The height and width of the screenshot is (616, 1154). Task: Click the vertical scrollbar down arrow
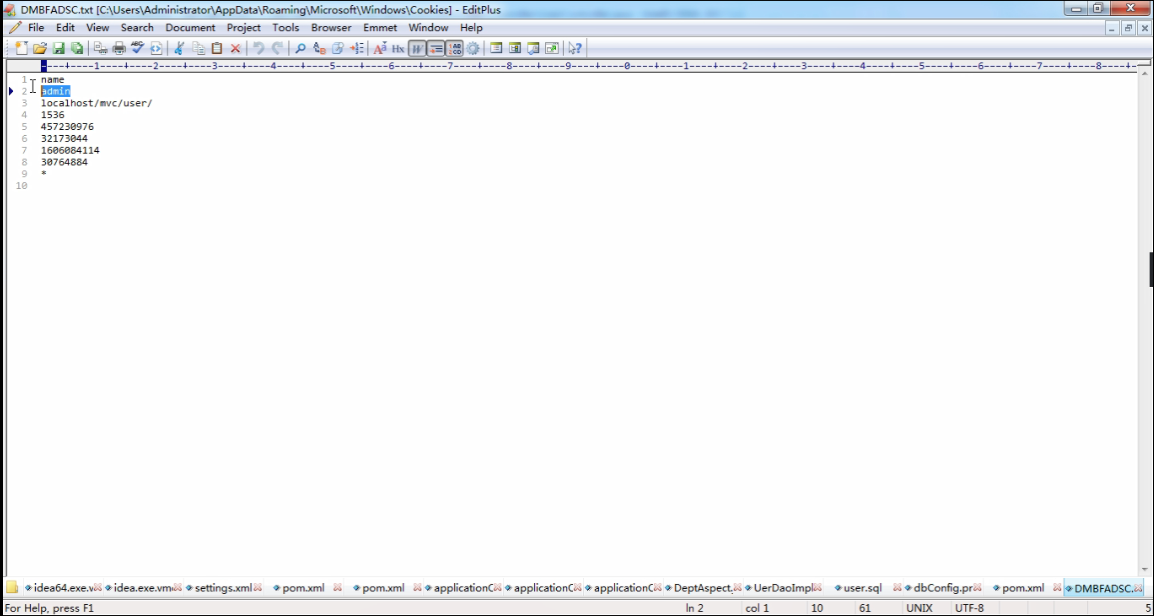[x=1144, y=569]
